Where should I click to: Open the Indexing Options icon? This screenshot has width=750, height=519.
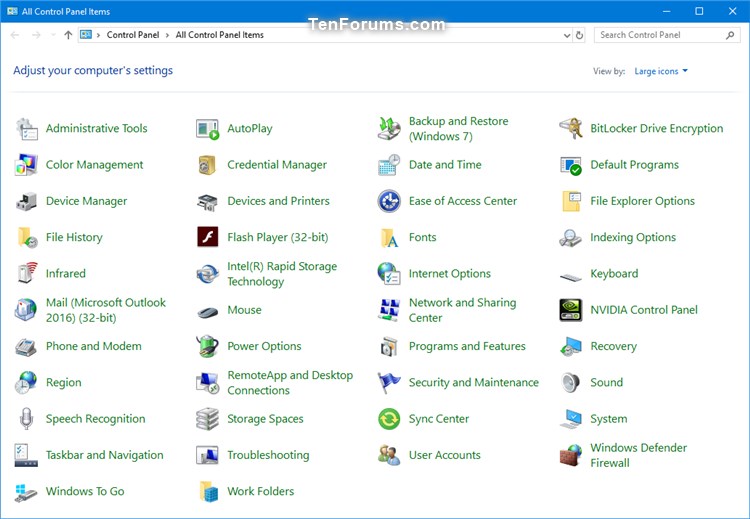pos(571,238)
